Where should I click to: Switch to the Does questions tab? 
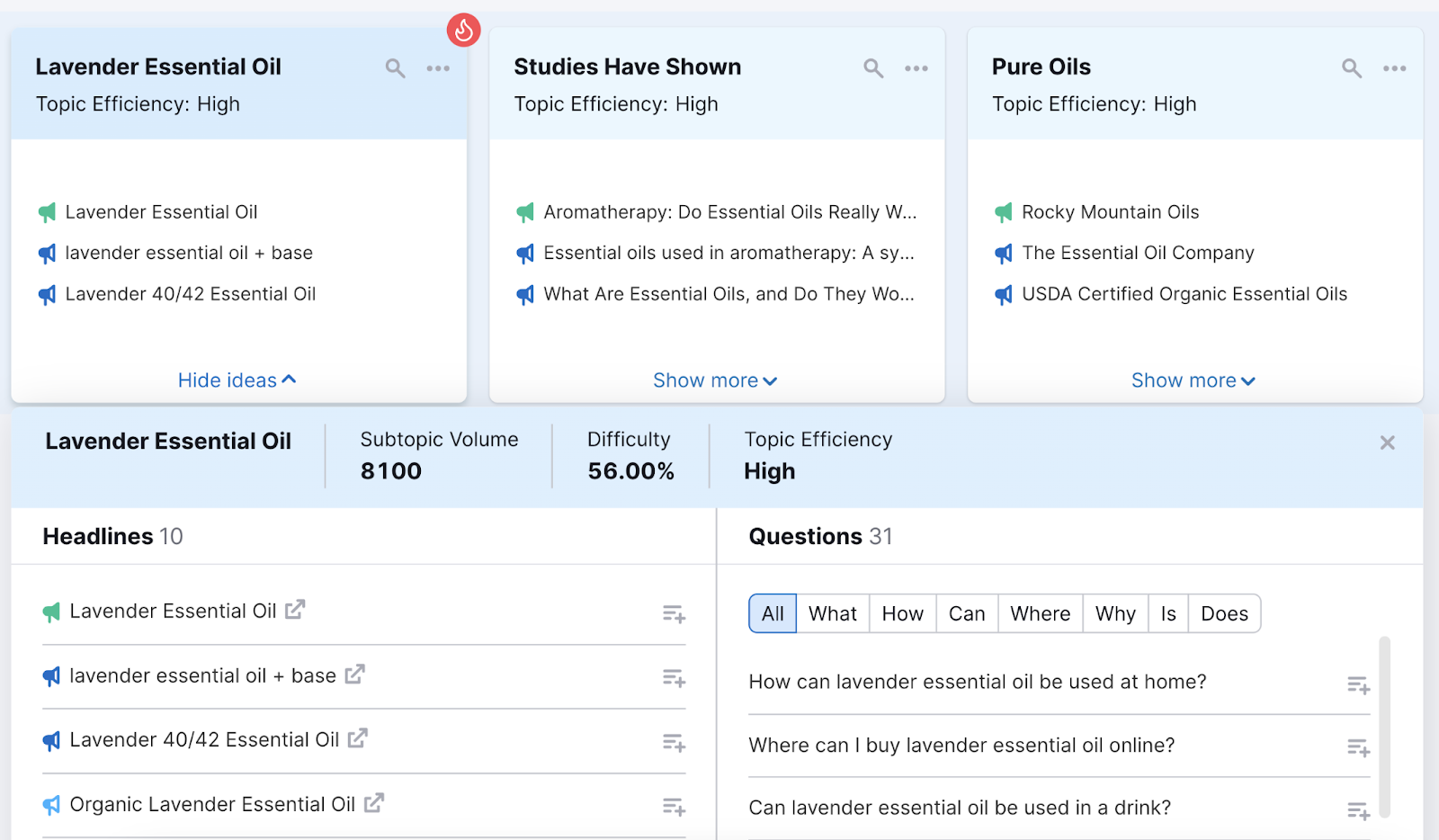pyautogui.click(x=1224, y=612)
